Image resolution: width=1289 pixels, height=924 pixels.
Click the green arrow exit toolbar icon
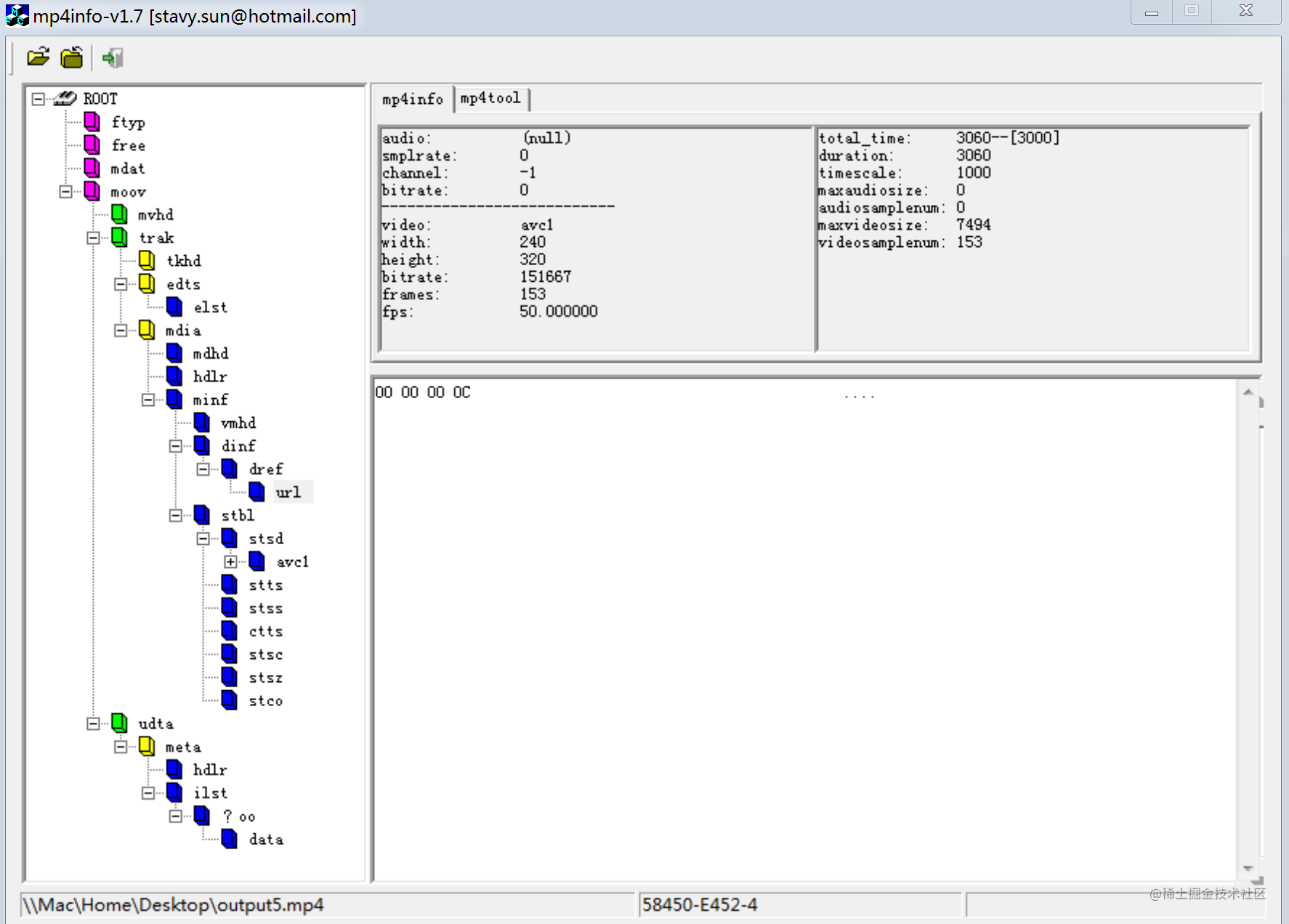click(112, 58)
